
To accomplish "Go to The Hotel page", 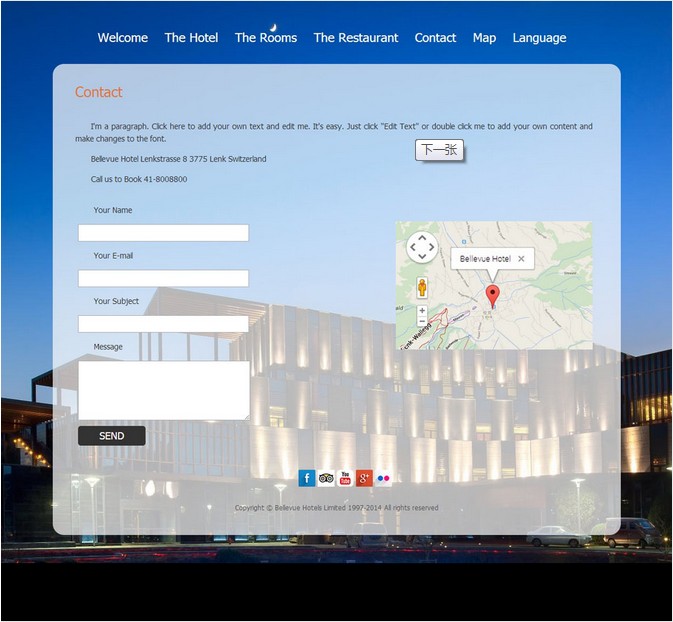I will coord(191,38).
